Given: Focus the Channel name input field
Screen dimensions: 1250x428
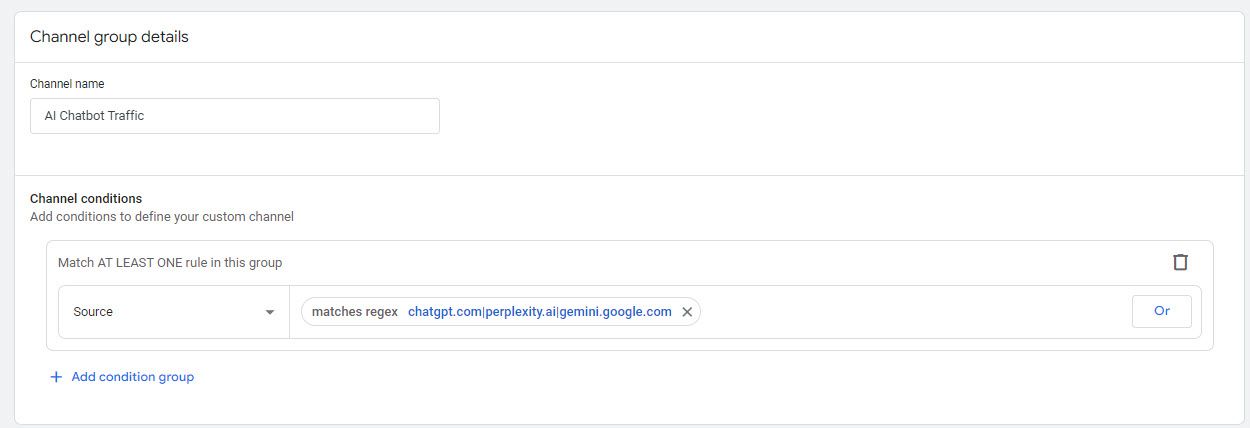Looking at the screenshot, I should click(300, 116).
